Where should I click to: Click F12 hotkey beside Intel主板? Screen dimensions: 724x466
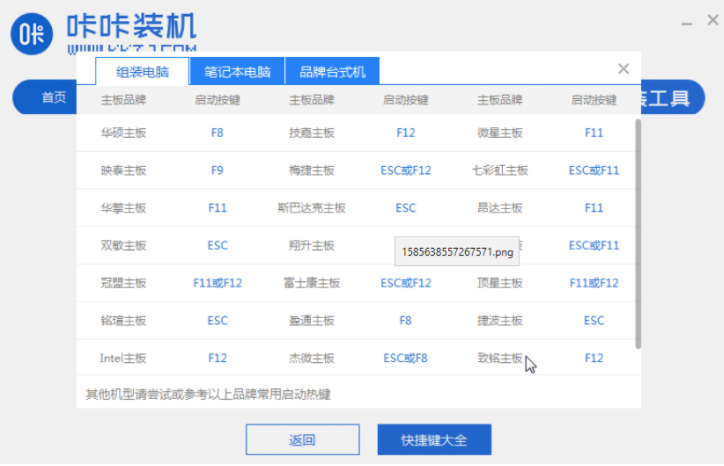pyautogui.click(x=217, y=358)
